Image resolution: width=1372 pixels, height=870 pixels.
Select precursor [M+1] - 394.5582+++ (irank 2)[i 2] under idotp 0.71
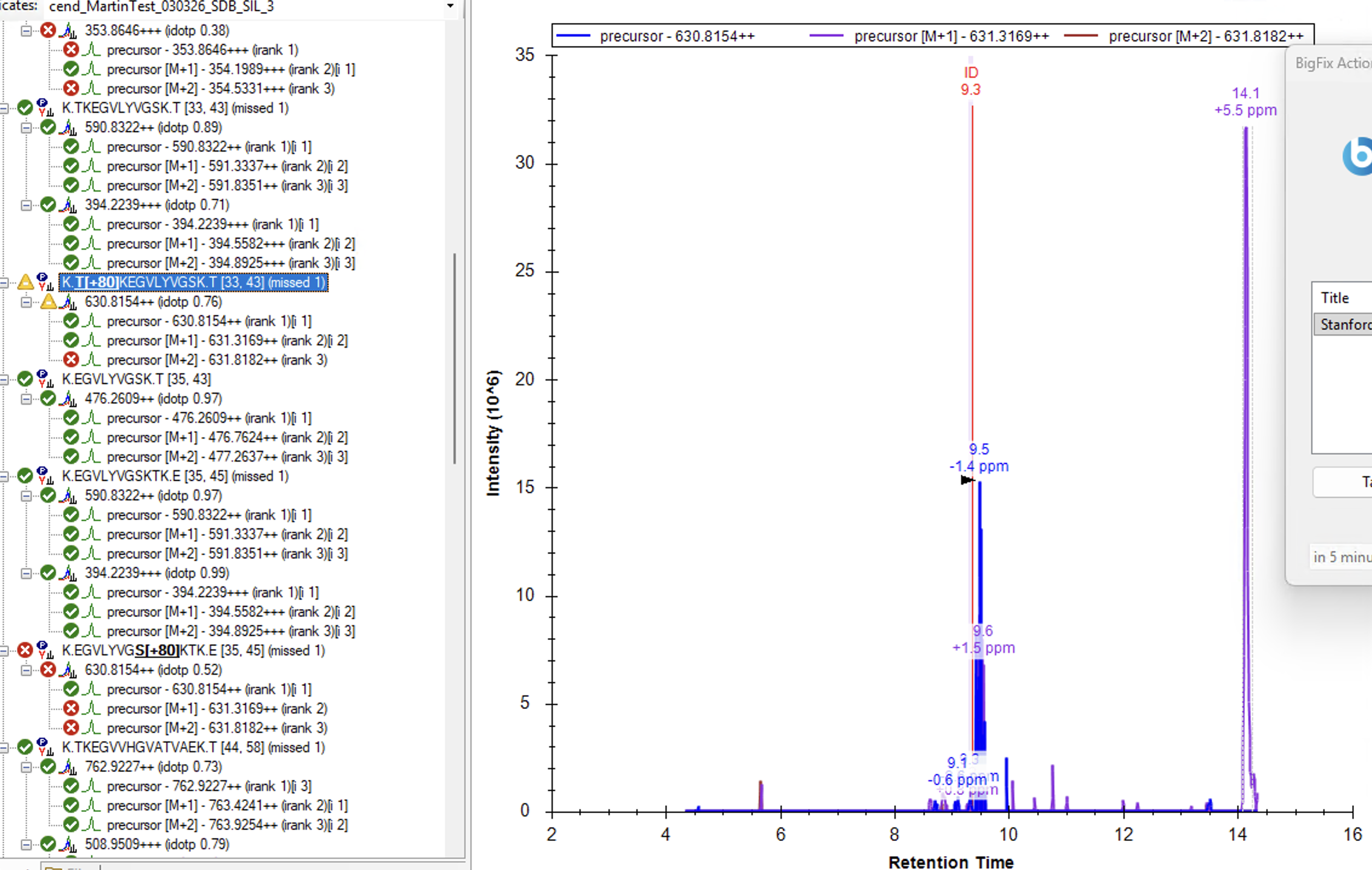(x=230, y=244)
